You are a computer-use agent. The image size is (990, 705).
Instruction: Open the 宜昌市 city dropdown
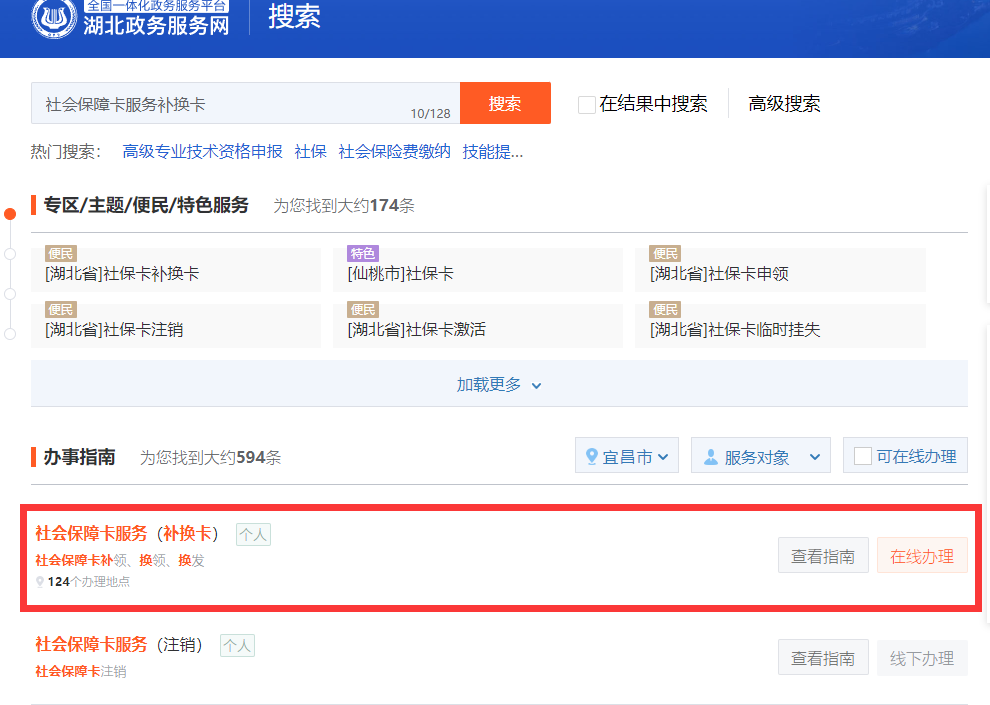pyautogui.click(x=627, y=457)
